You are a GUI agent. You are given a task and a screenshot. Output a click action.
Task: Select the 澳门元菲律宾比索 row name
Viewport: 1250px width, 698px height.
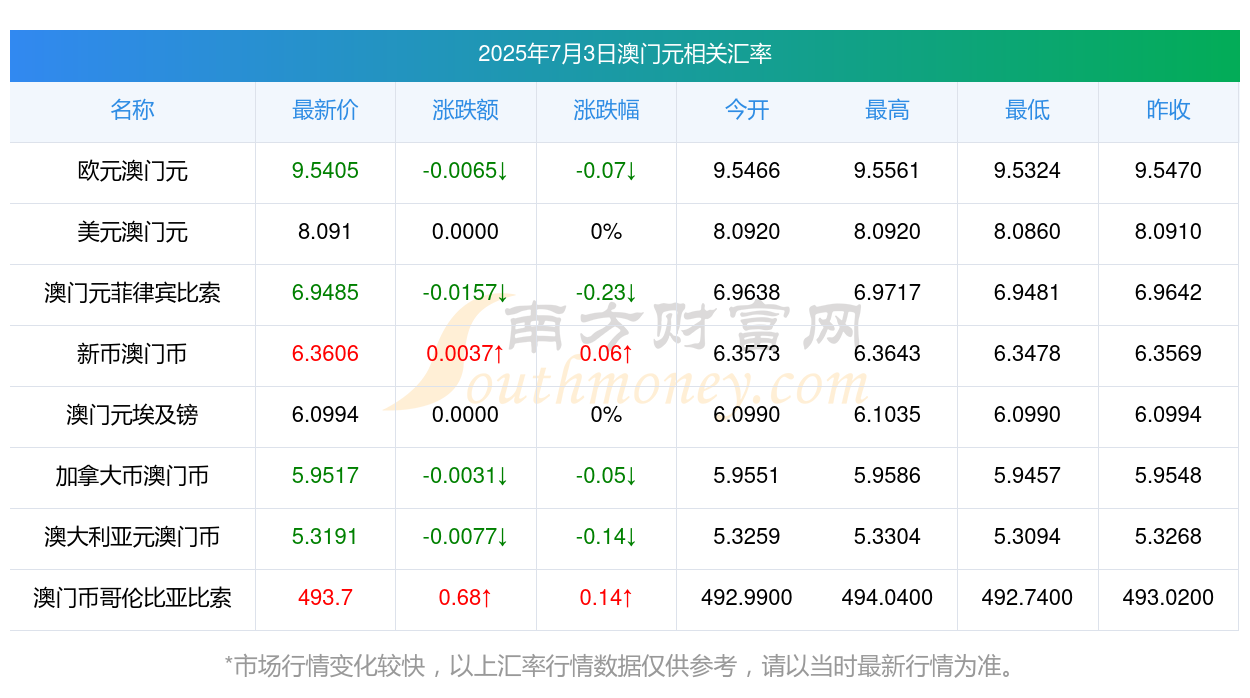(132, 293)
